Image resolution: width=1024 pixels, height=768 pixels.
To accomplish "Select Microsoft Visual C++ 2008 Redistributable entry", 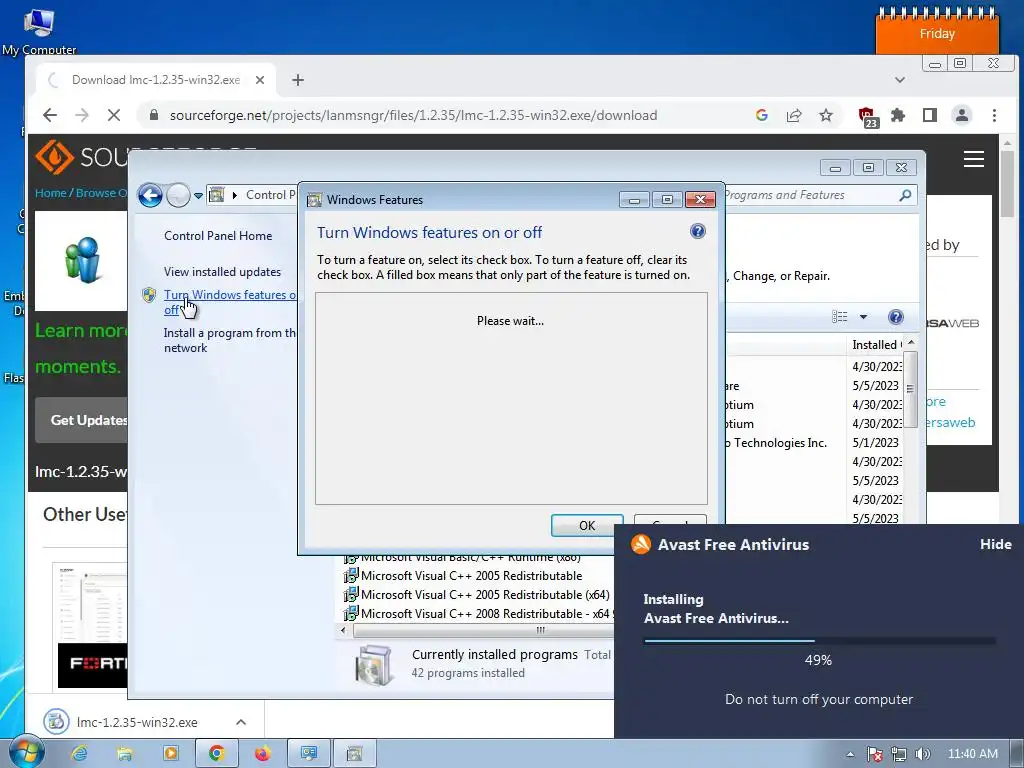I will tap(478, 614).
